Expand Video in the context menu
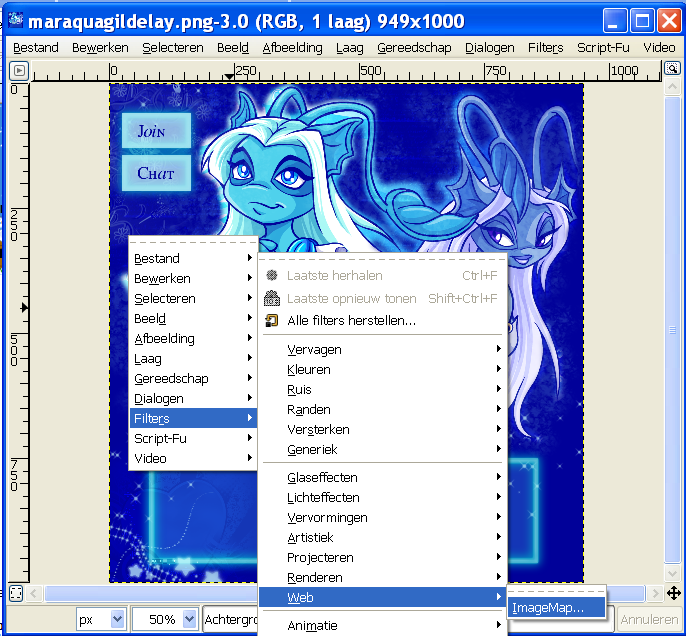 click(193, 458)
